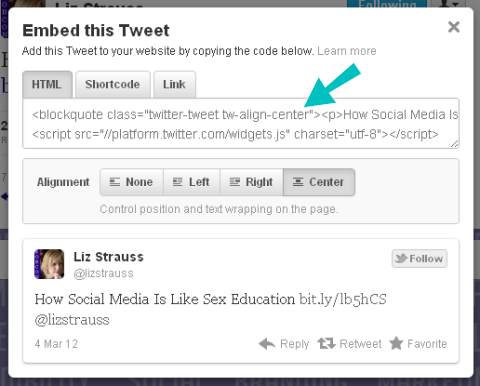This screenshot has height=386, width=480.
Task: Click the Reply arrow icon
Action: tap(267, 343)
